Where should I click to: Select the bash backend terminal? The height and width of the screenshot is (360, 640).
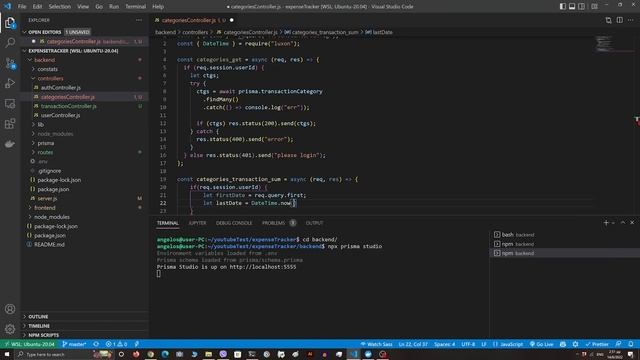pos(564,235)
